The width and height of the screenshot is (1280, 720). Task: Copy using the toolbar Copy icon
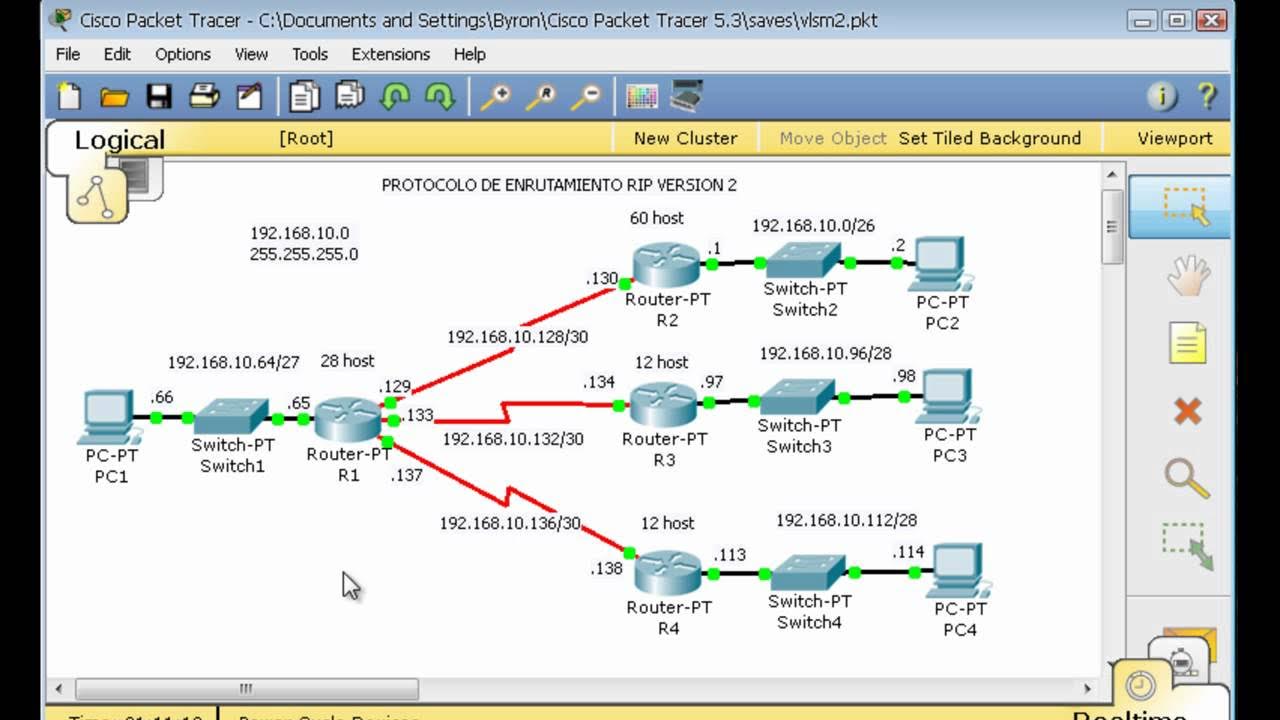pyautogui.click(x=304, y=96)
